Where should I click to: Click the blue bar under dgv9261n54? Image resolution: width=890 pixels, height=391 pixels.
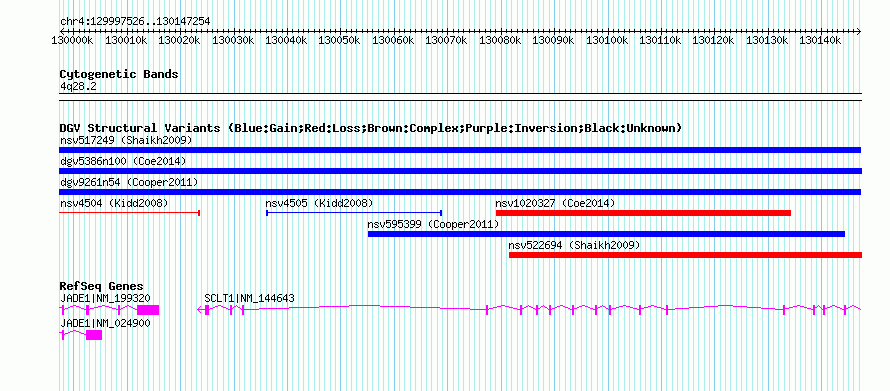[x=460, y=192]
